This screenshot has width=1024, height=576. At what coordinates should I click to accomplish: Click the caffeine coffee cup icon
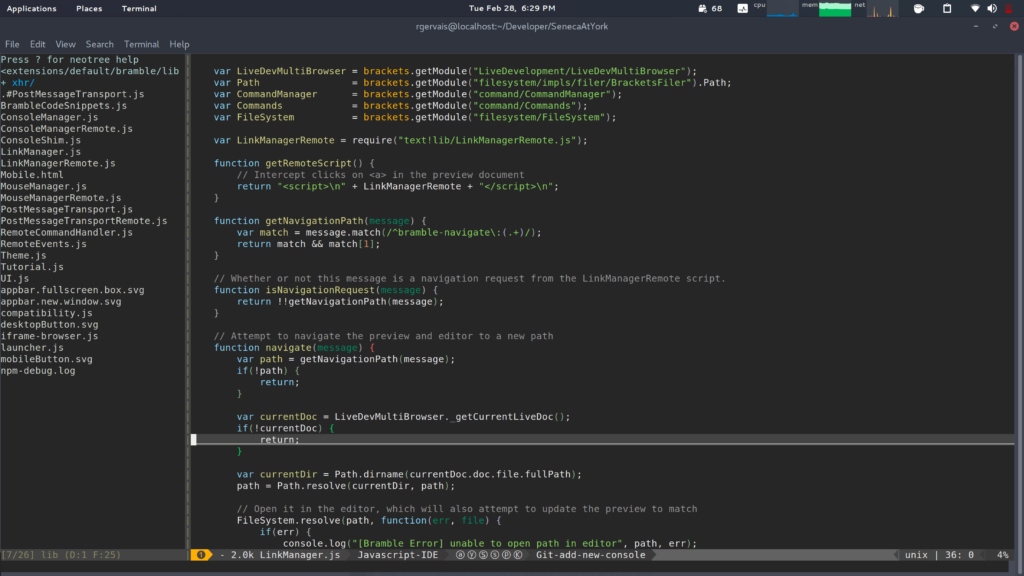(x=919, y=9)
